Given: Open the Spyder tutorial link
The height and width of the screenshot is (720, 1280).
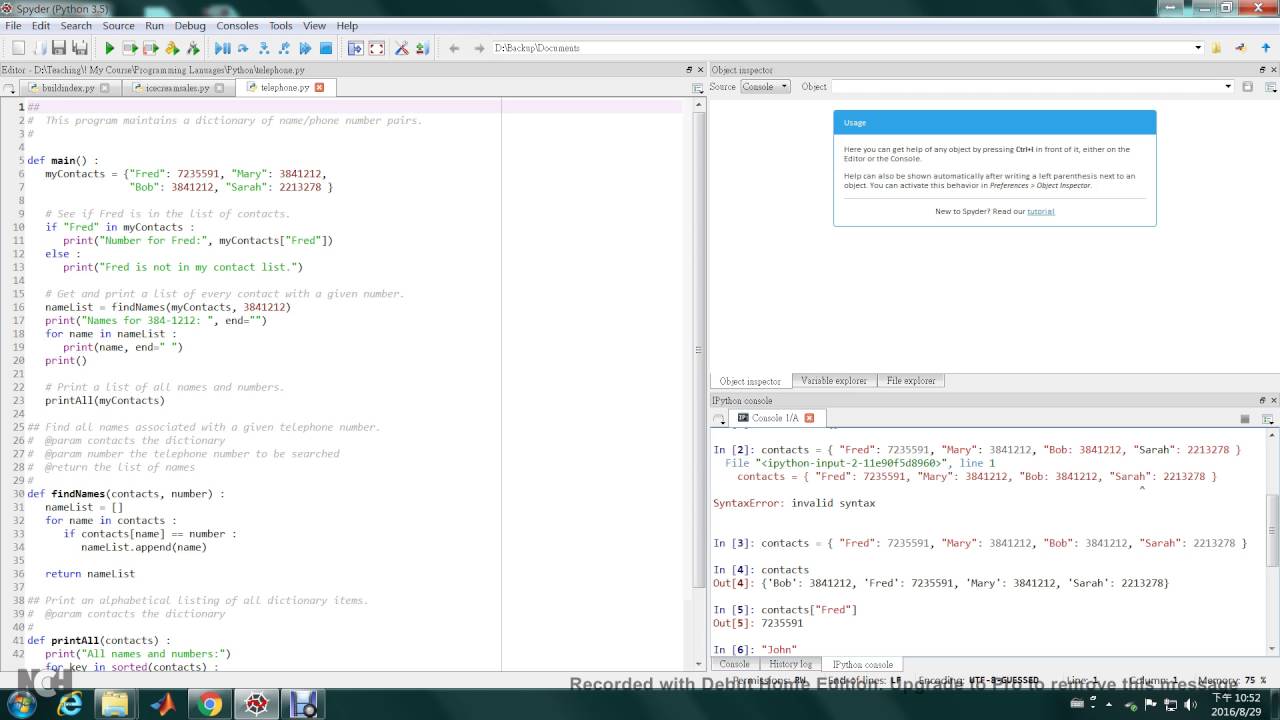Looking at the screenshot, I should coord(1041,211).
